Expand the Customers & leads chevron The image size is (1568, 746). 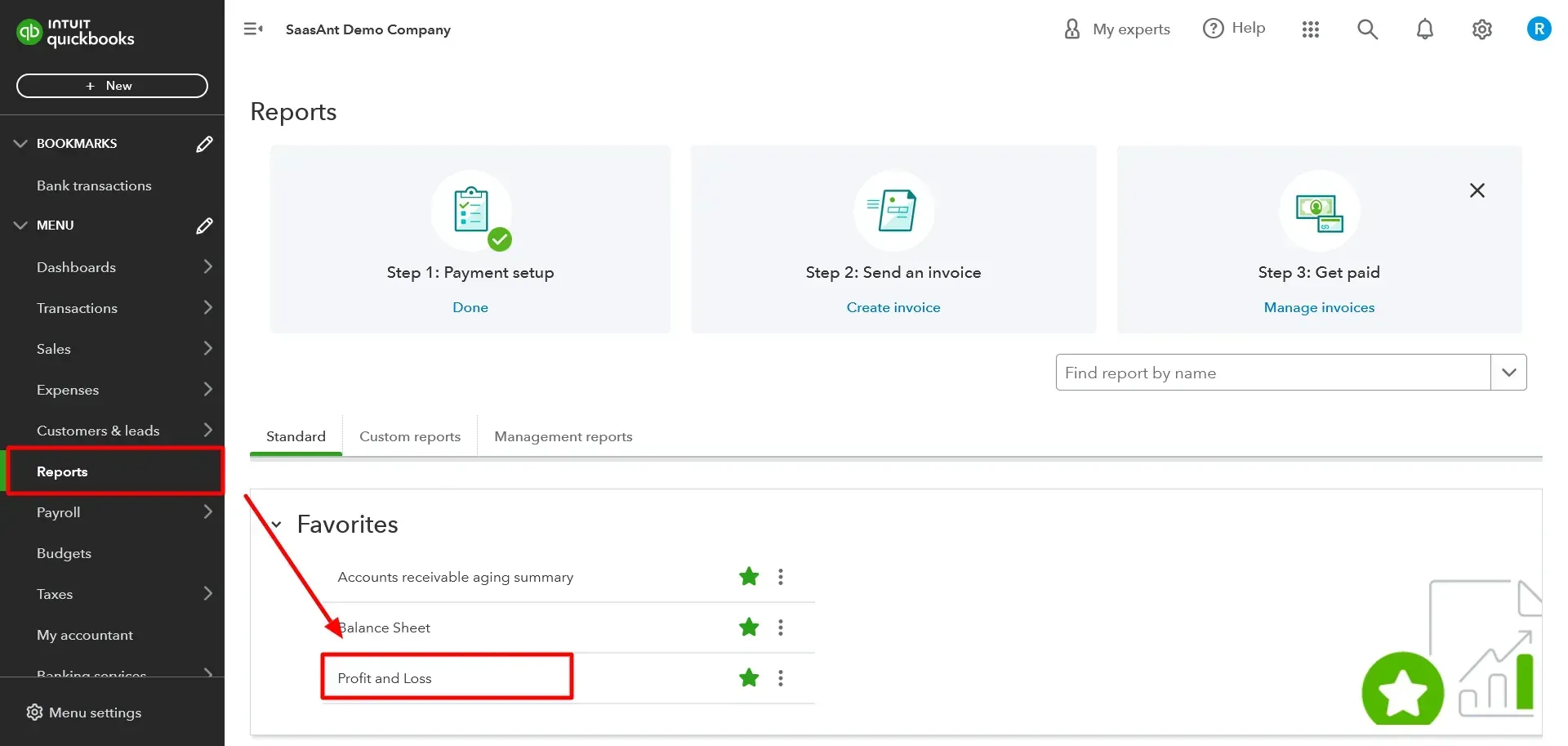coord(207,430)
